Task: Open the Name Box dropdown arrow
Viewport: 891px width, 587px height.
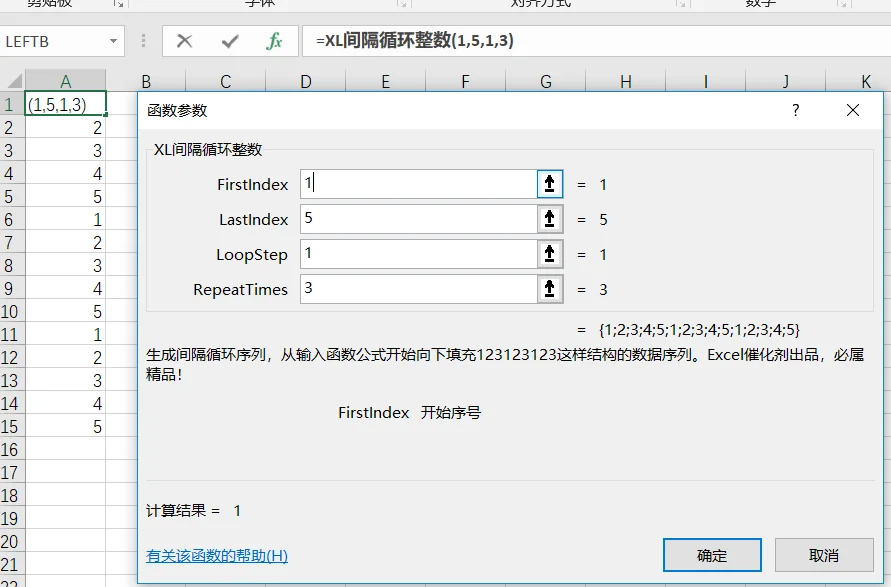Action: pos(113,41)
